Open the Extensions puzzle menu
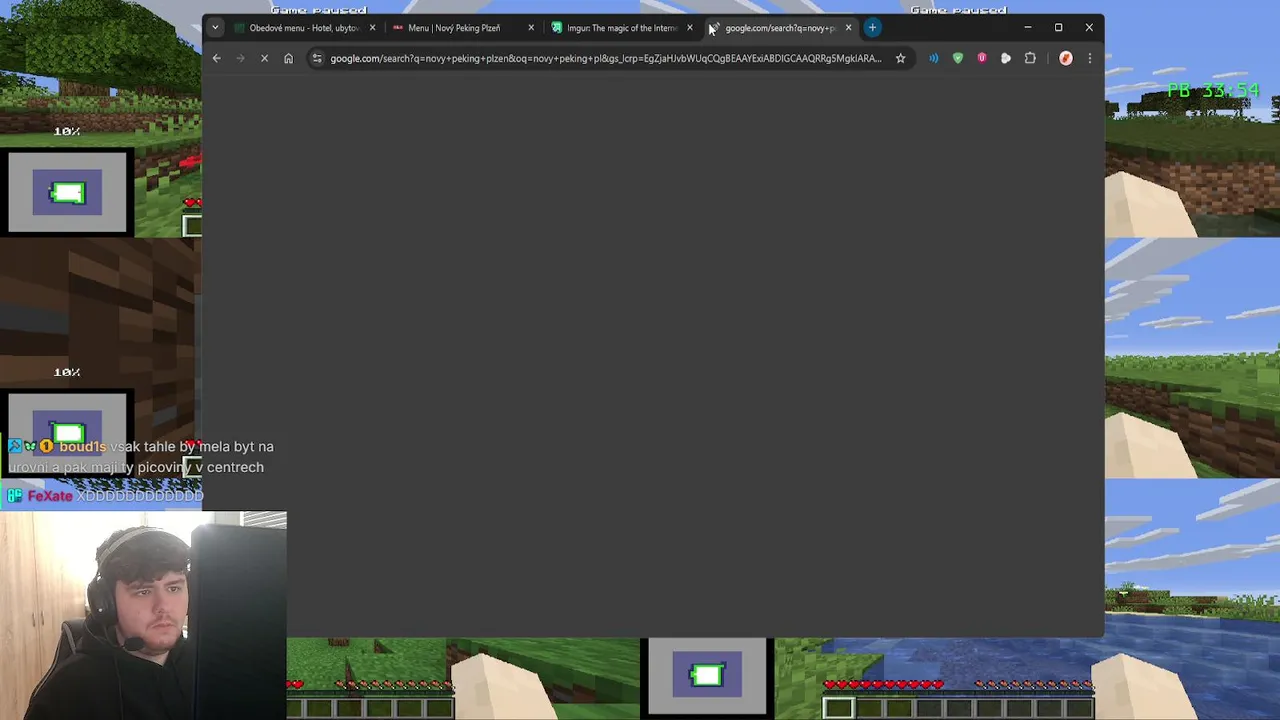This screenshot has width=1280, height=720. (1030, 58)
